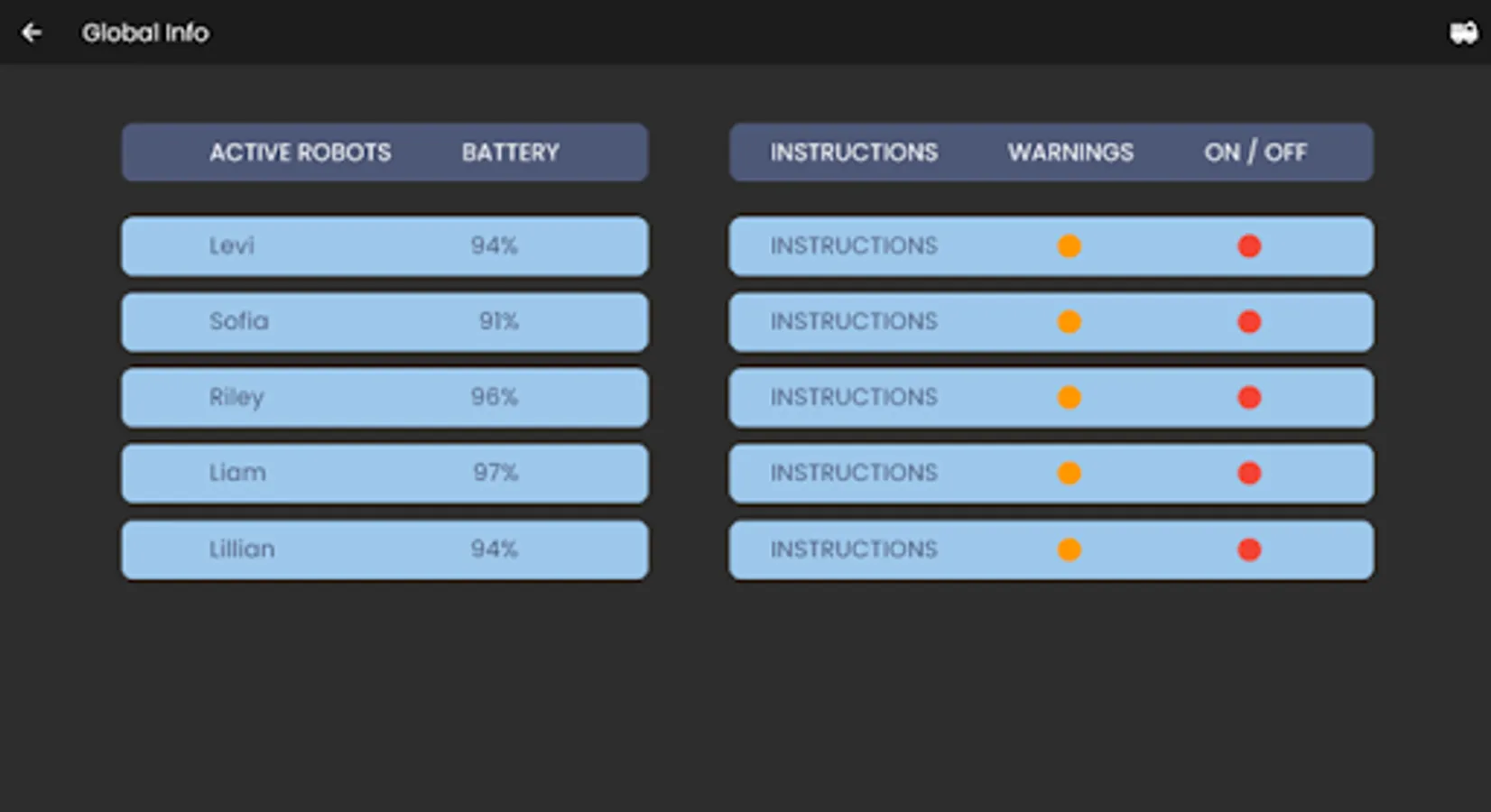Open instructions for Sofia
The width and height of the screenshot is (1491, 812).
point(853,321)
